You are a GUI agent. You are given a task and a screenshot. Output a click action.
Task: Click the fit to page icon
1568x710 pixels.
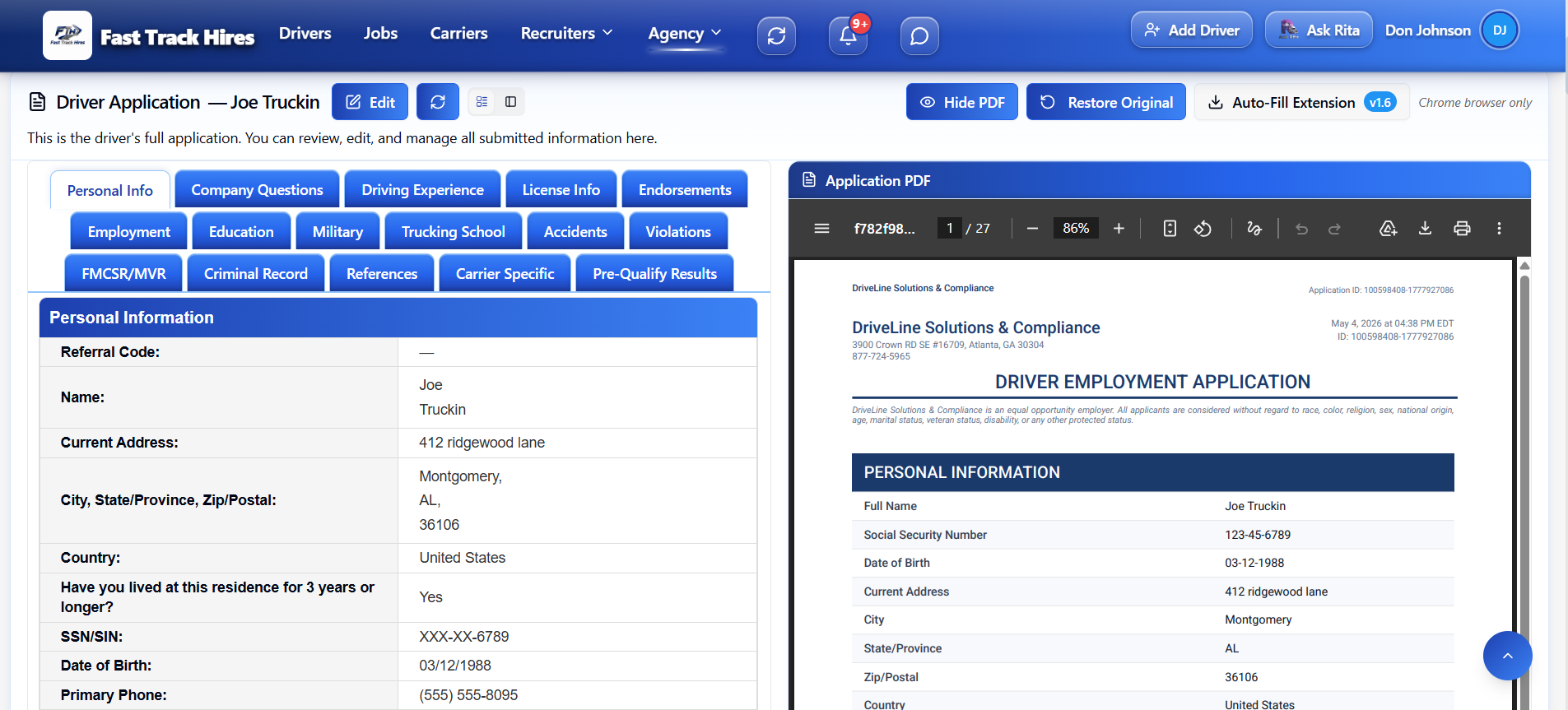[x=1170, y=228]
